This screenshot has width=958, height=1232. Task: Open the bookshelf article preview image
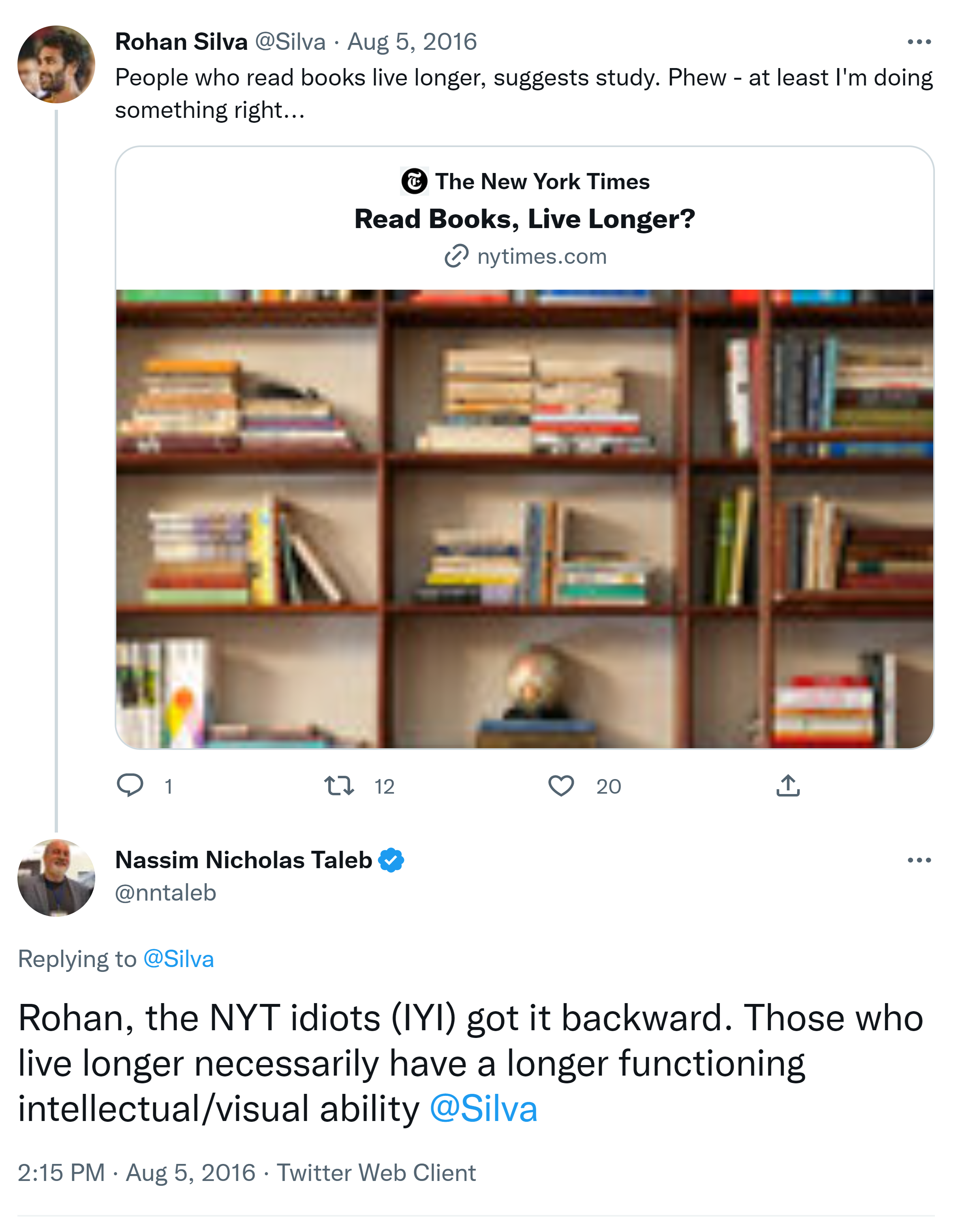[525, 519]
